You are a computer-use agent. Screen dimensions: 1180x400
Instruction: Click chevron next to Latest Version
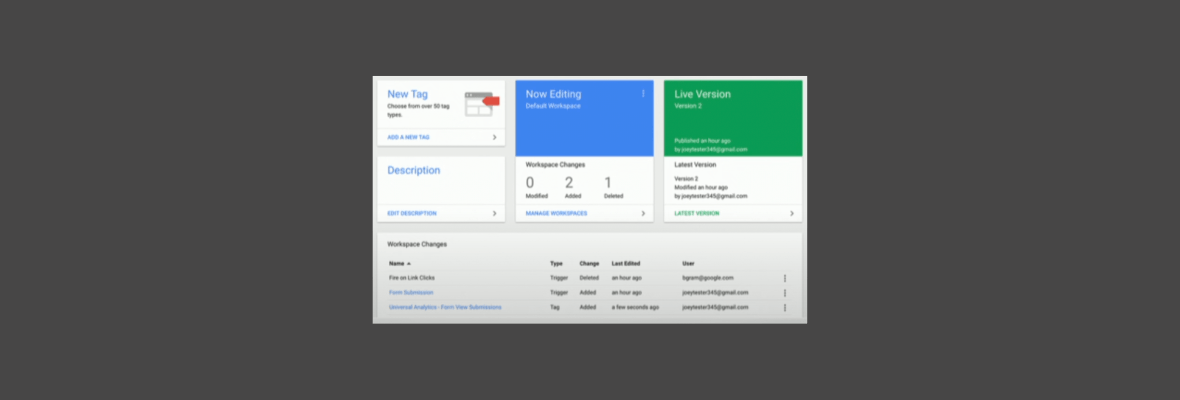[x=791, y=213]
